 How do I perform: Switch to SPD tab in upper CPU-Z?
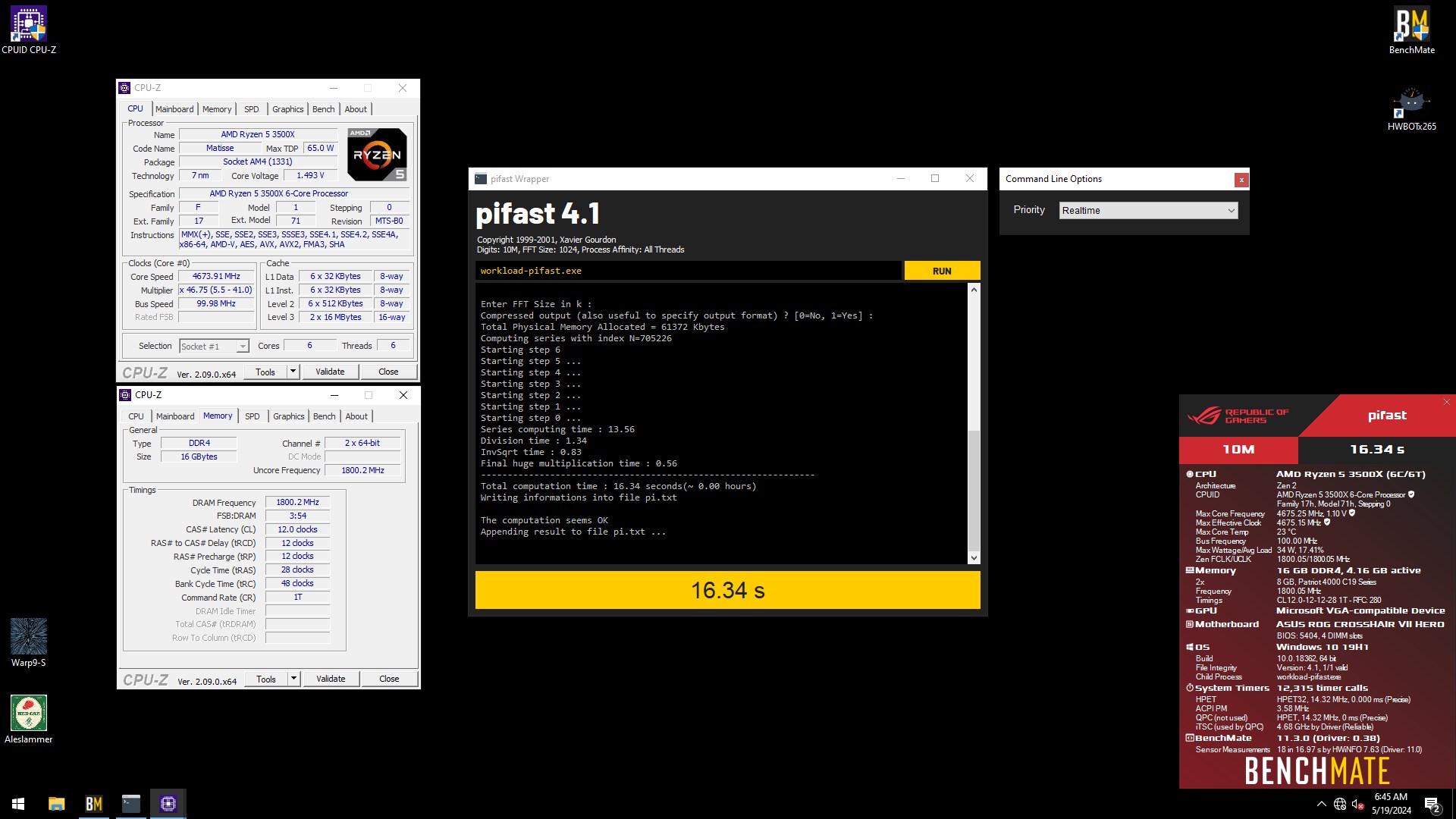coord(252,109)
